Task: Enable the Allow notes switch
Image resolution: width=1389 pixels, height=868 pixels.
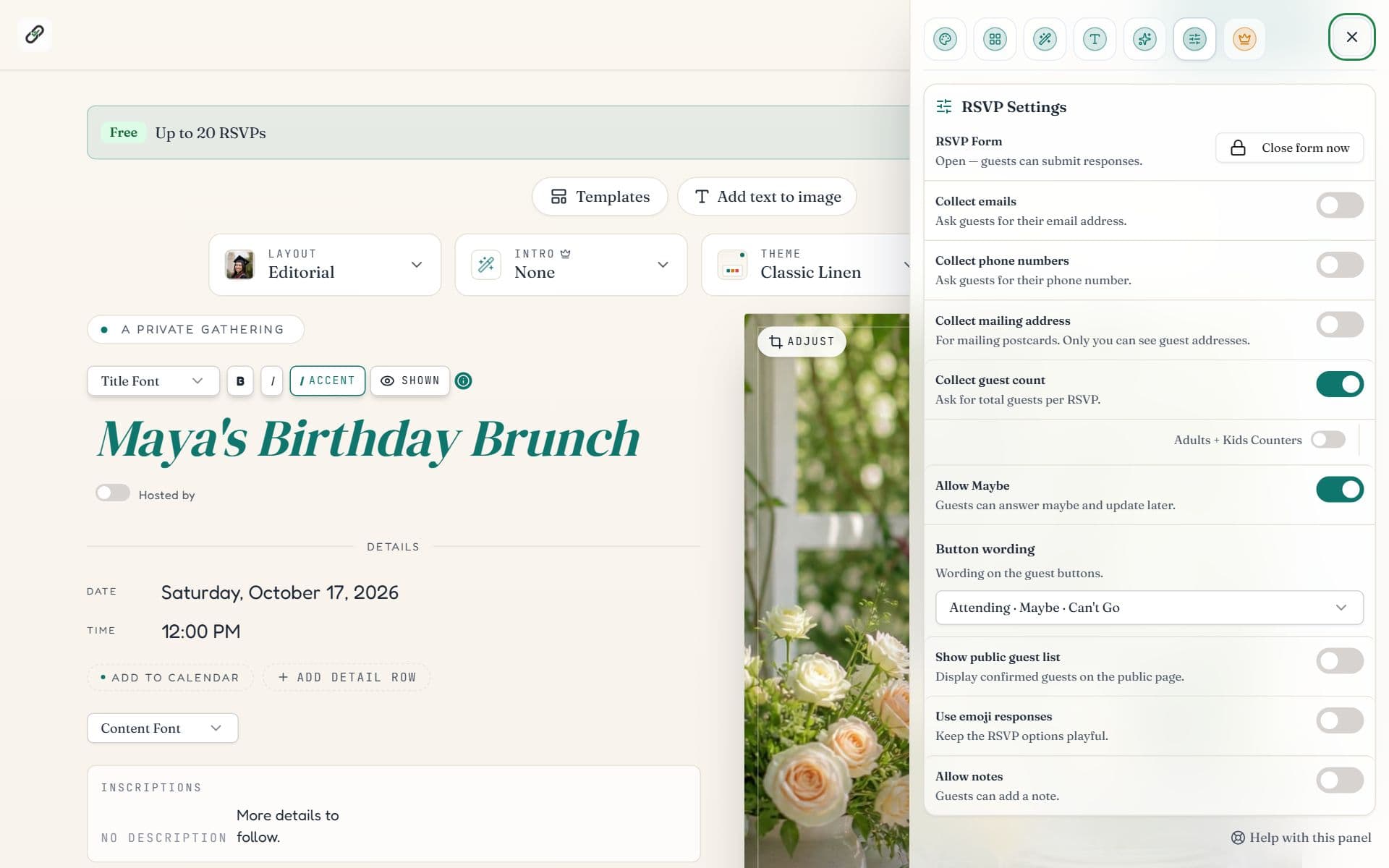Action: click(1340, 780)
